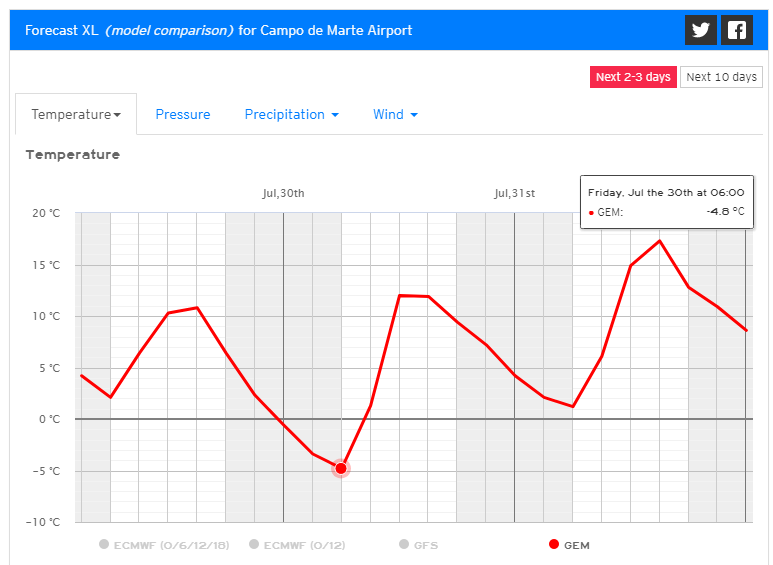Click grey GFS legend dot
The image size is (773, 565).
point(404,545)
